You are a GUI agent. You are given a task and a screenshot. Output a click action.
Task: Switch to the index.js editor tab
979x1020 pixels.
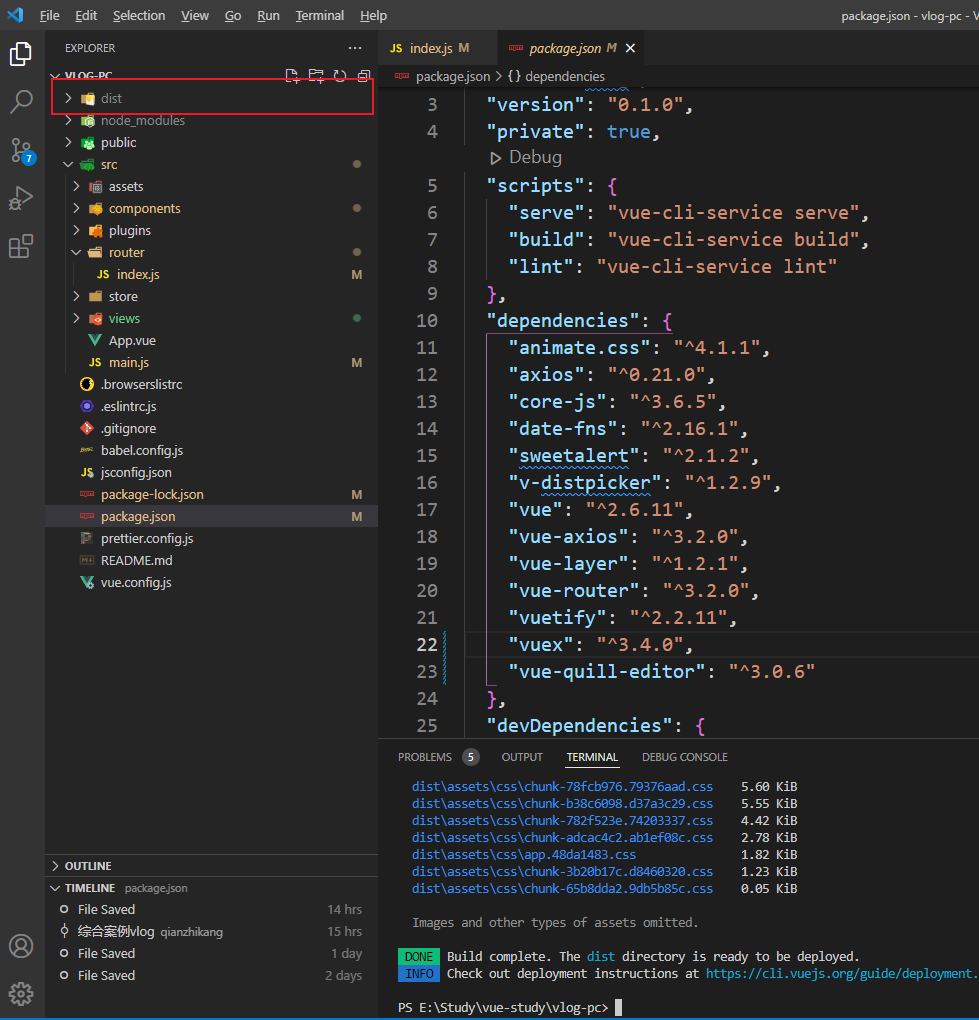pos(437,48)
